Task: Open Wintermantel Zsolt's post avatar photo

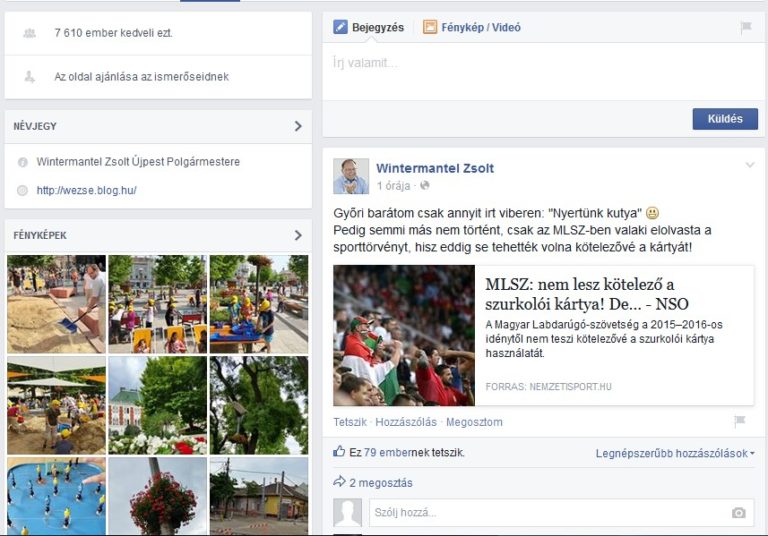Action: coord(351,176)
